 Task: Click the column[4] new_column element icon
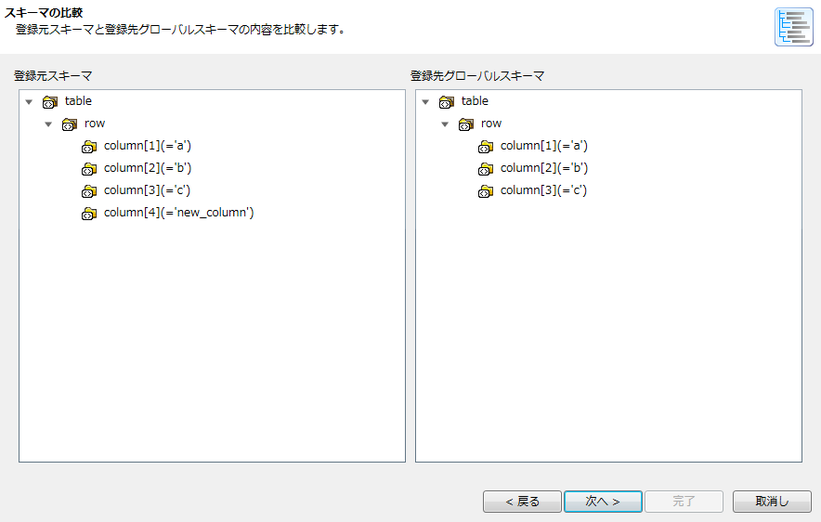tap(89, 213)
